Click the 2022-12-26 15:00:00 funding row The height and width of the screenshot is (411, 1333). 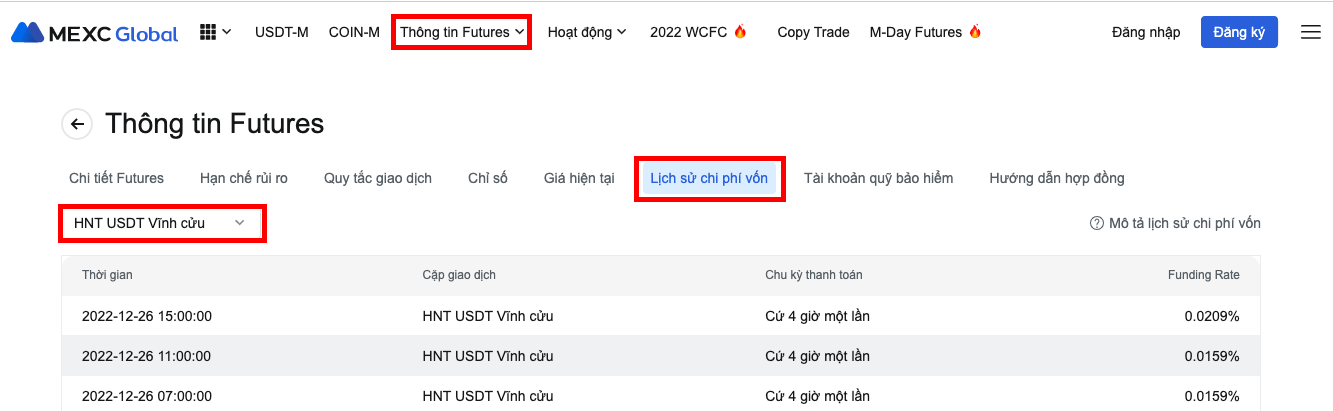click(661, 316)
